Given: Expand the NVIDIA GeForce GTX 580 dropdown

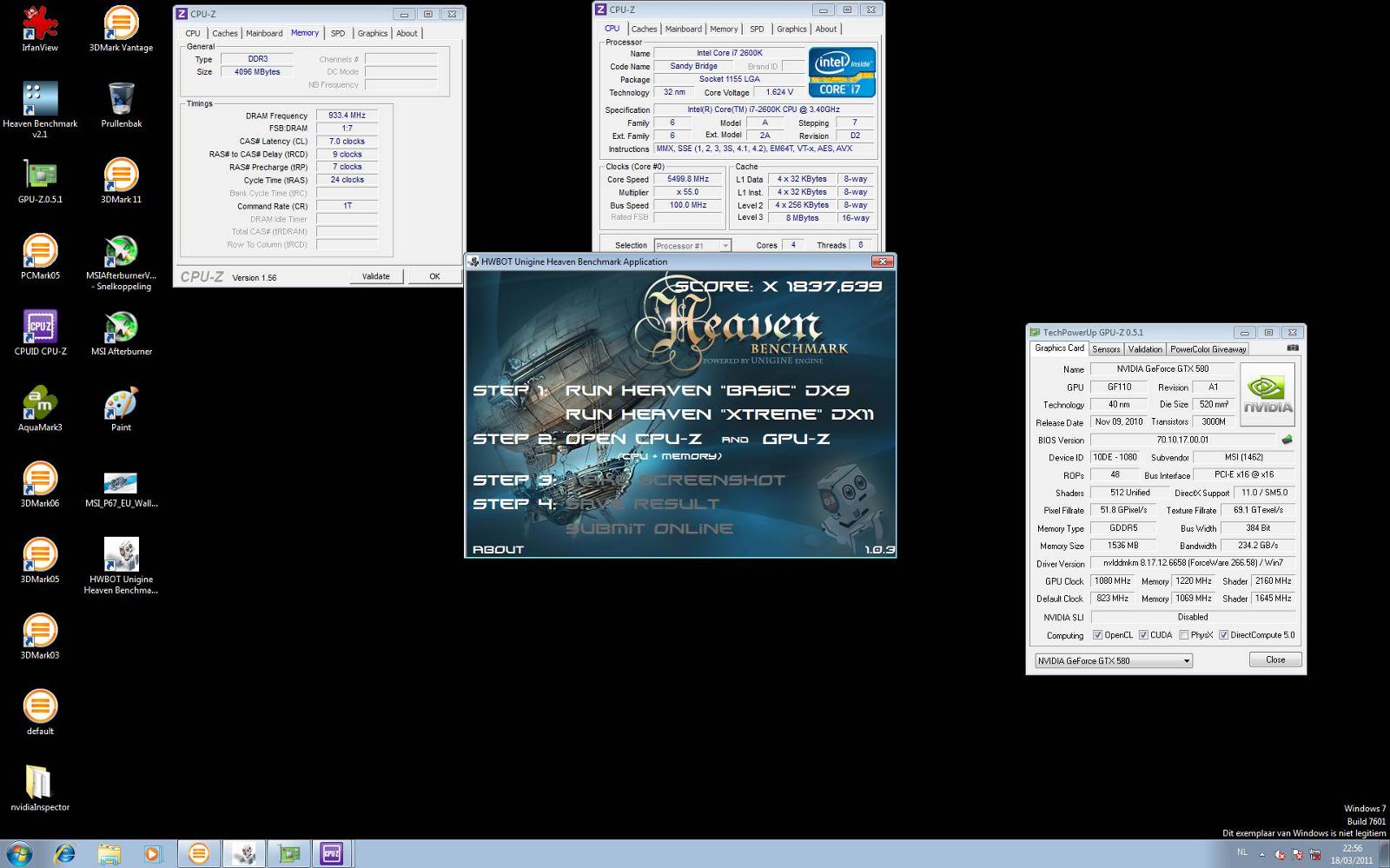Looking at the screenshot, I should pos(1186,661).
